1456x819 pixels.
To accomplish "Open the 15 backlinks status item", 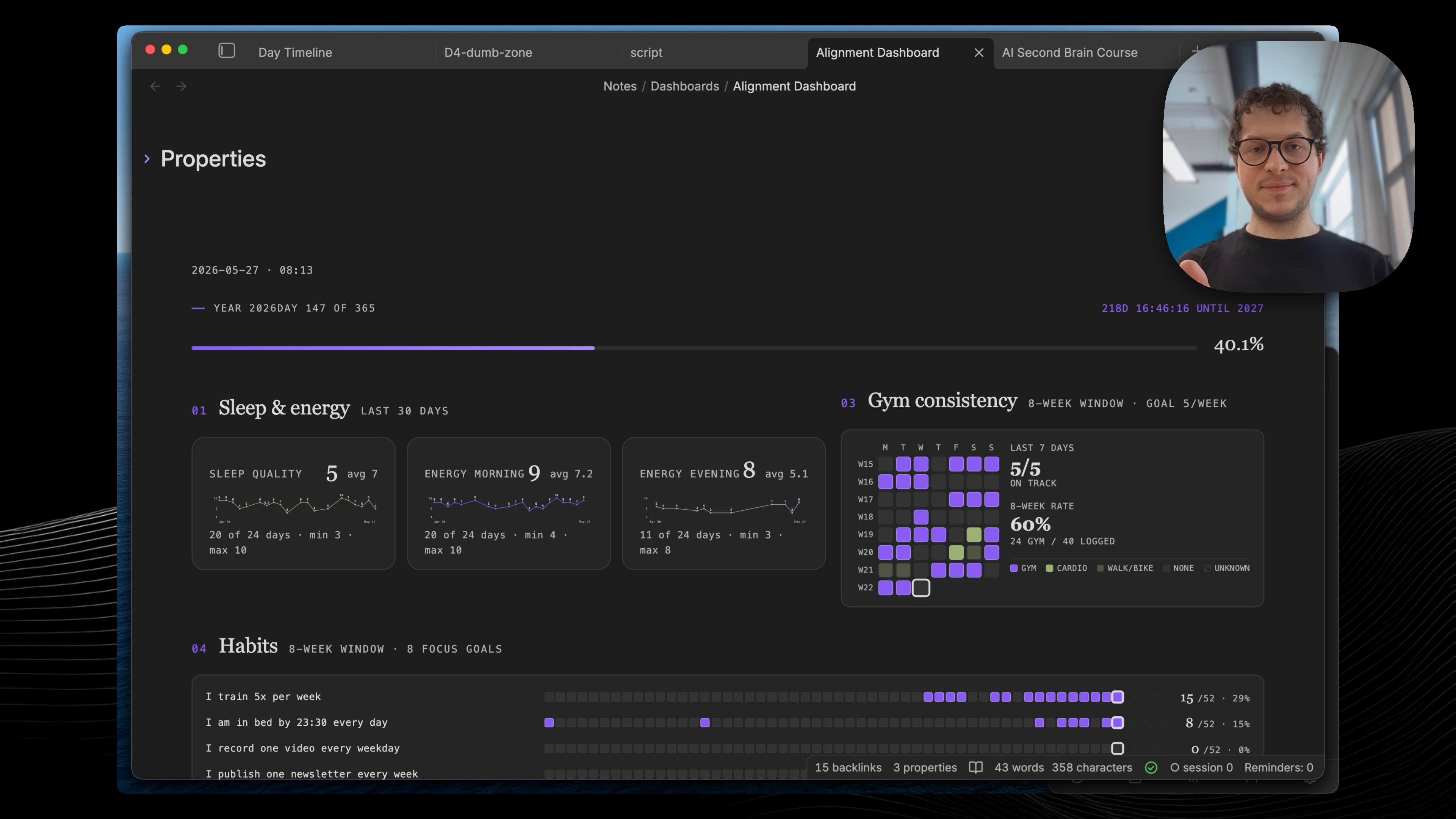I will pyautogui.click(x=848, y=767).
